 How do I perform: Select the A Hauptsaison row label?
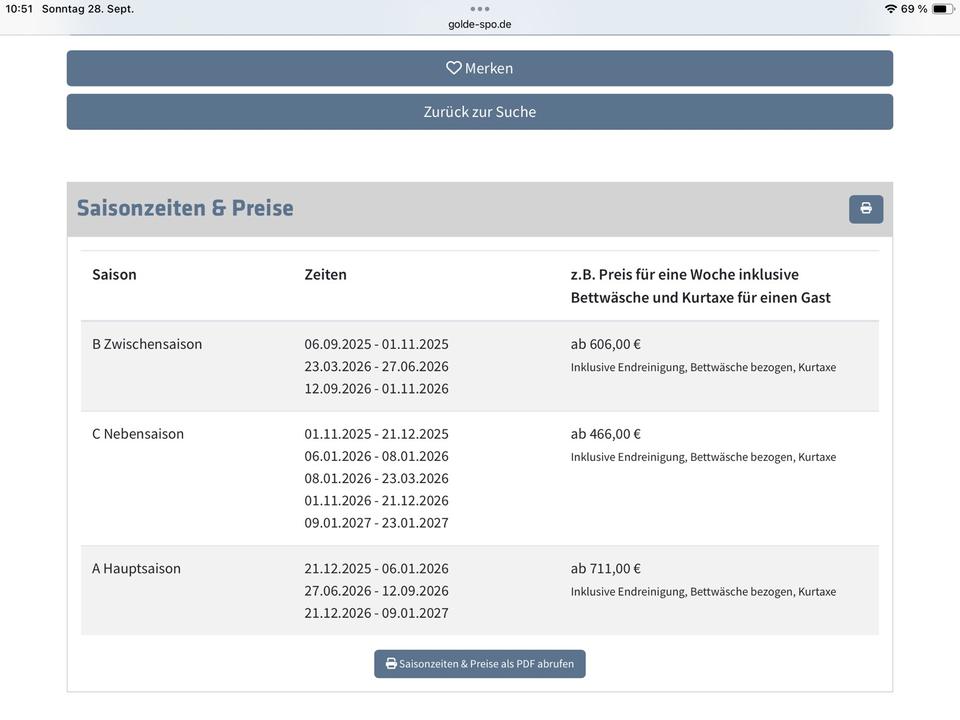click(x=136, y=569)
